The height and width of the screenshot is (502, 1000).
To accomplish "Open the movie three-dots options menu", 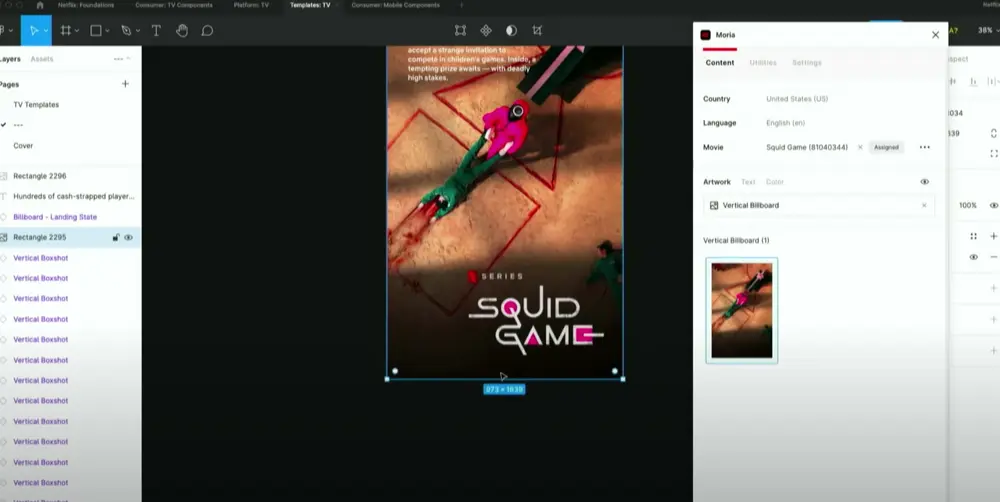I will pos(924,147).
